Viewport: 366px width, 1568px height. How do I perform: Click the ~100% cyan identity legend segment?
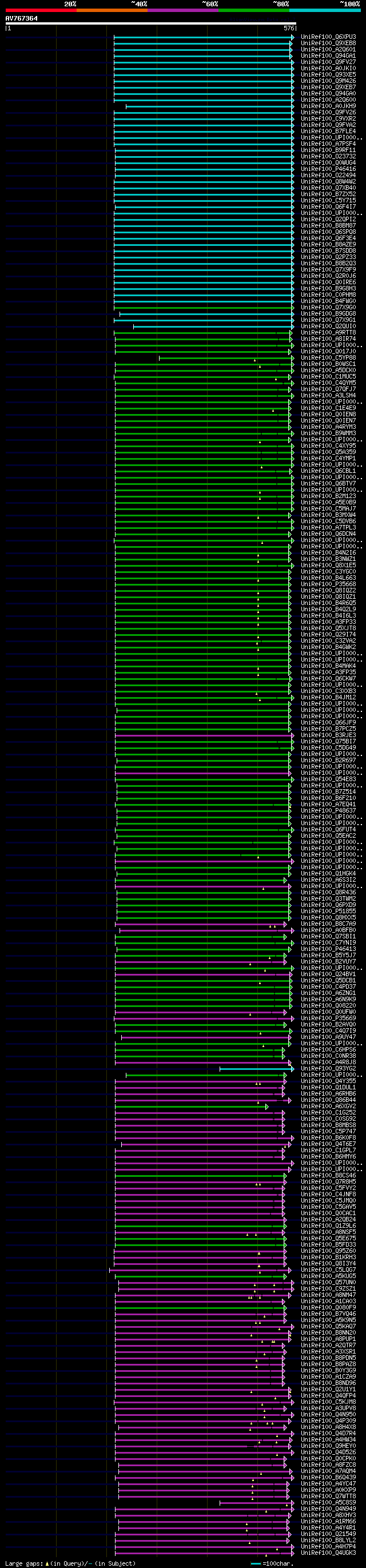pos(325,10)
